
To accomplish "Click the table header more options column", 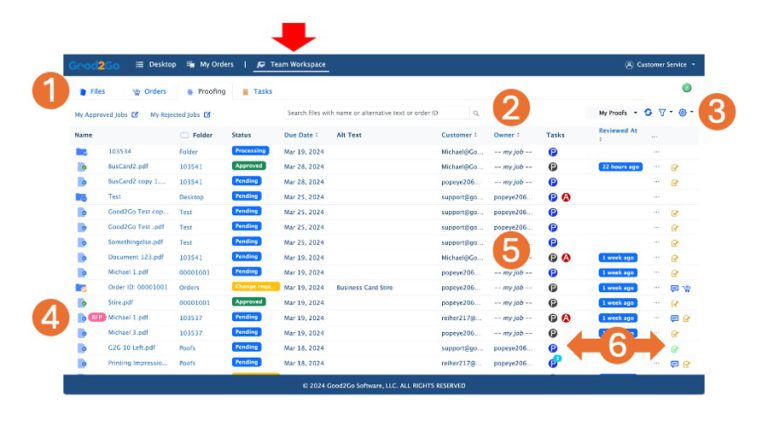I will [x=654, y=137].
